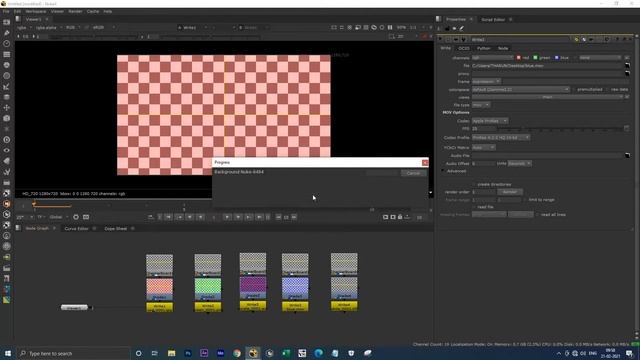Click the Nuke icon in Windows taskbar
The image size is (640, 360).
pos(253,353)
